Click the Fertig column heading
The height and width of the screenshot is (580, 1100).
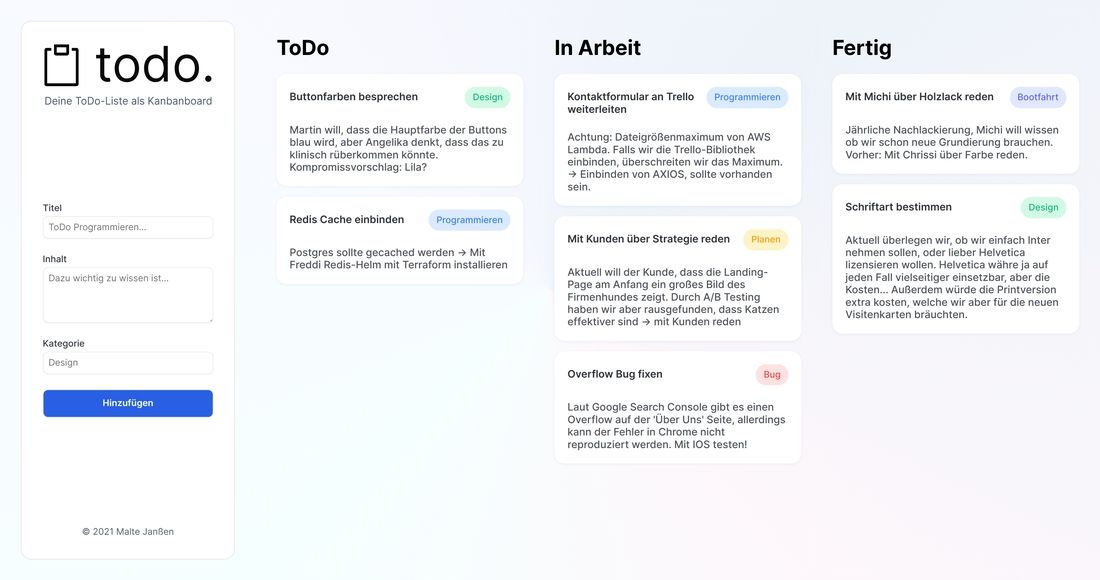click(861, 48)
